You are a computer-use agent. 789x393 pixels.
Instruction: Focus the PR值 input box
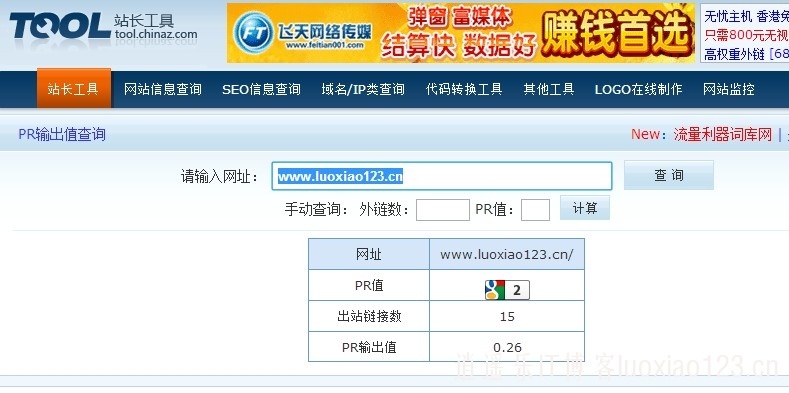(x=535, y=210)
